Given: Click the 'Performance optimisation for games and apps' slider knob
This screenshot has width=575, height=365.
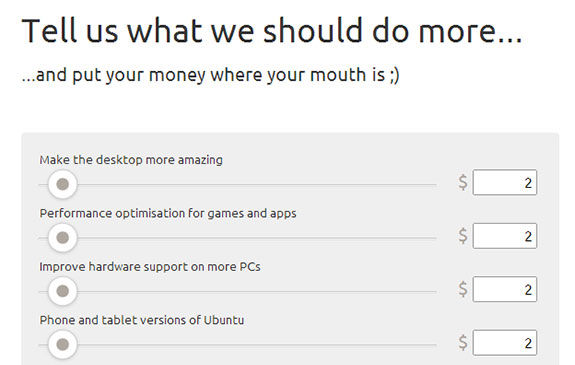Looking at the screenshot, I should pyautogui.click(x=63, y=238).
